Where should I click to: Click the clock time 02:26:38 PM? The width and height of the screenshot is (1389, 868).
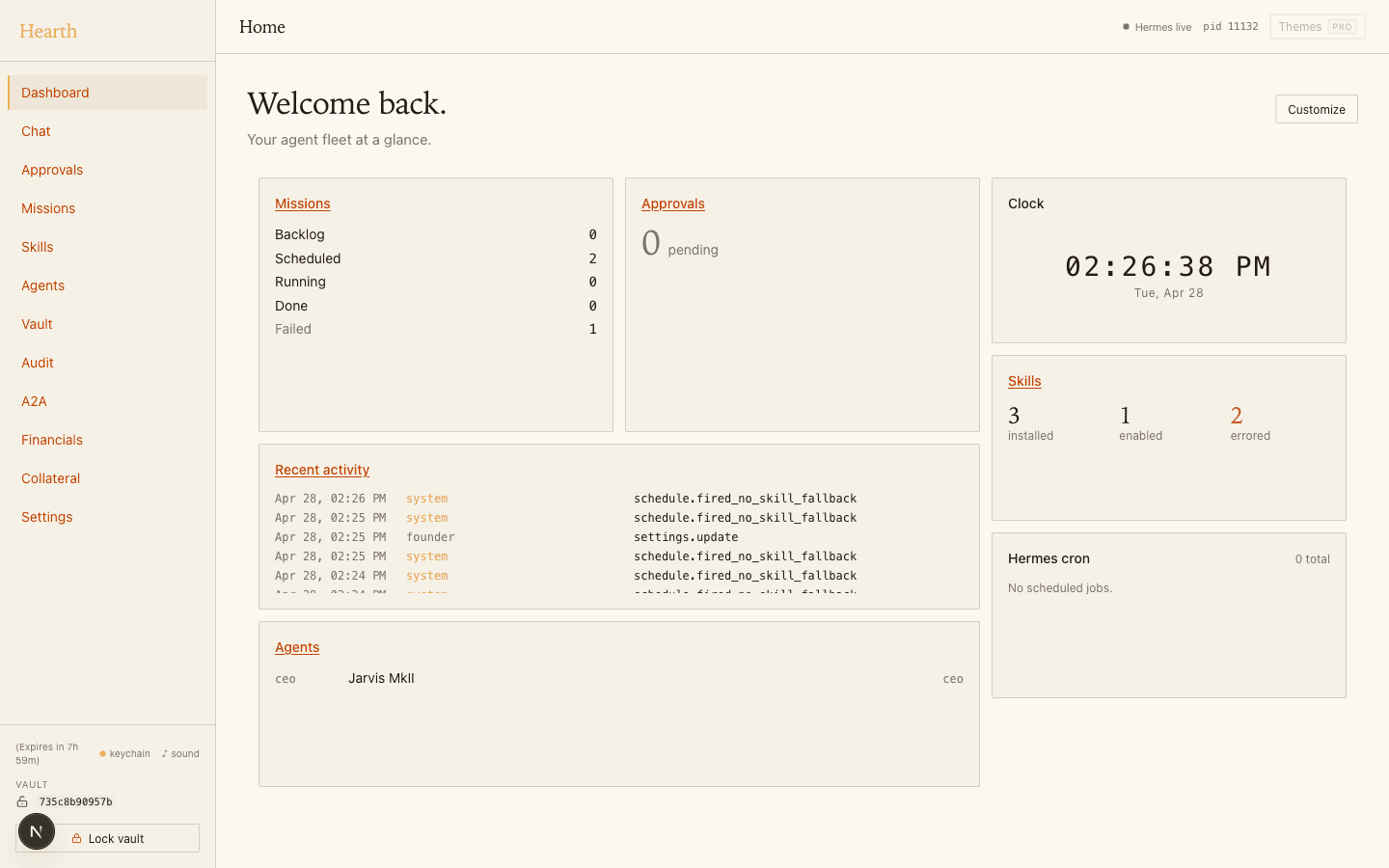point(1168,266)
